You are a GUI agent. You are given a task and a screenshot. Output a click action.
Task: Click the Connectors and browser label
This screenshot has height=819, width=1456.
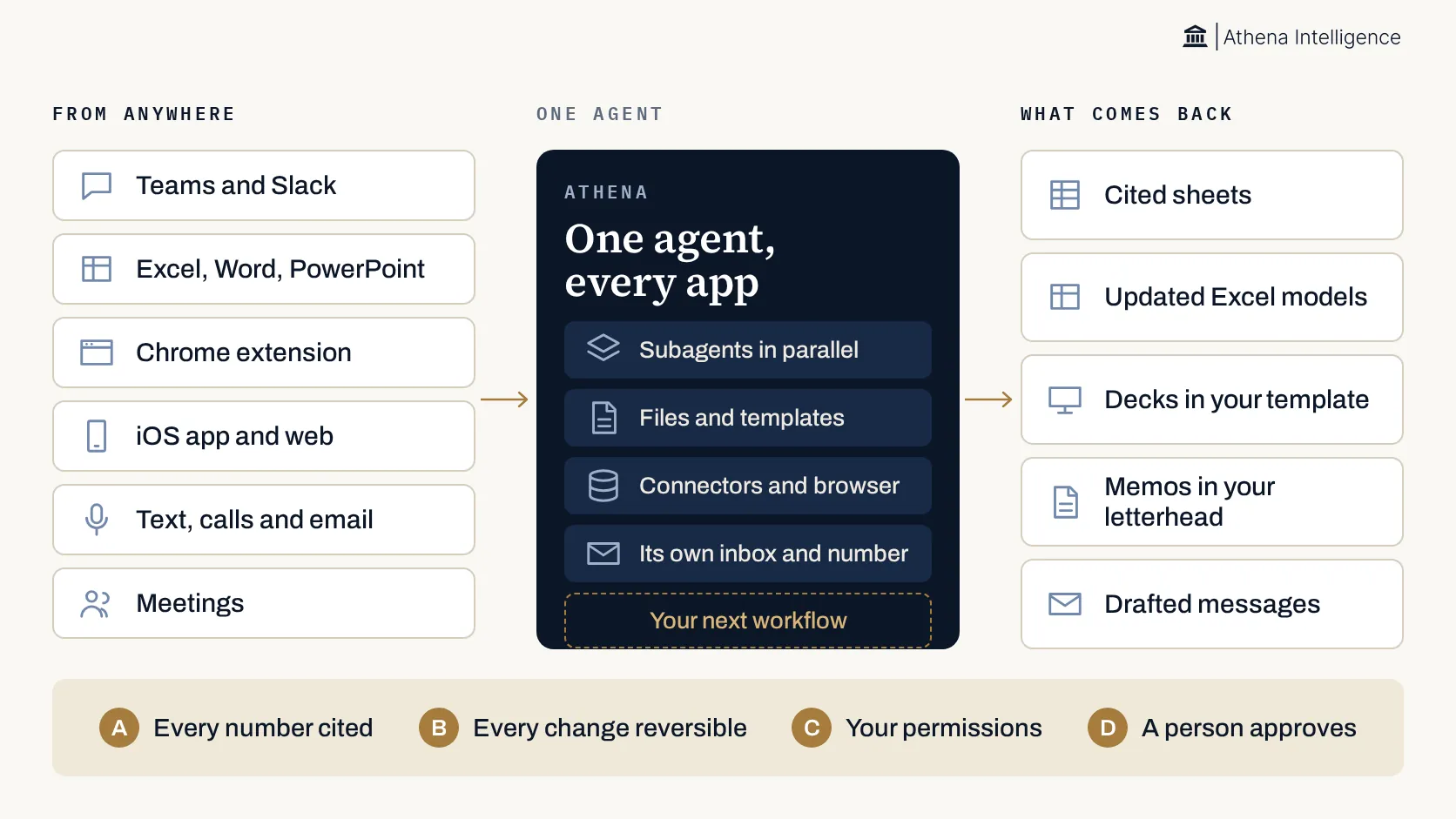pos(769,486)
